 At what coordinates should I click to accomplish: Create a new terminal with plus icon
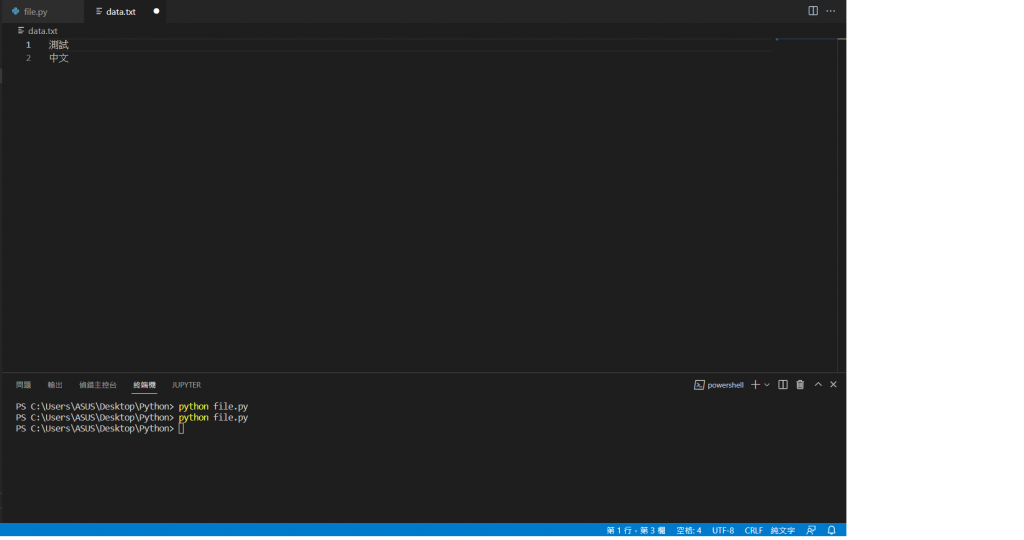tap(755, 385)
